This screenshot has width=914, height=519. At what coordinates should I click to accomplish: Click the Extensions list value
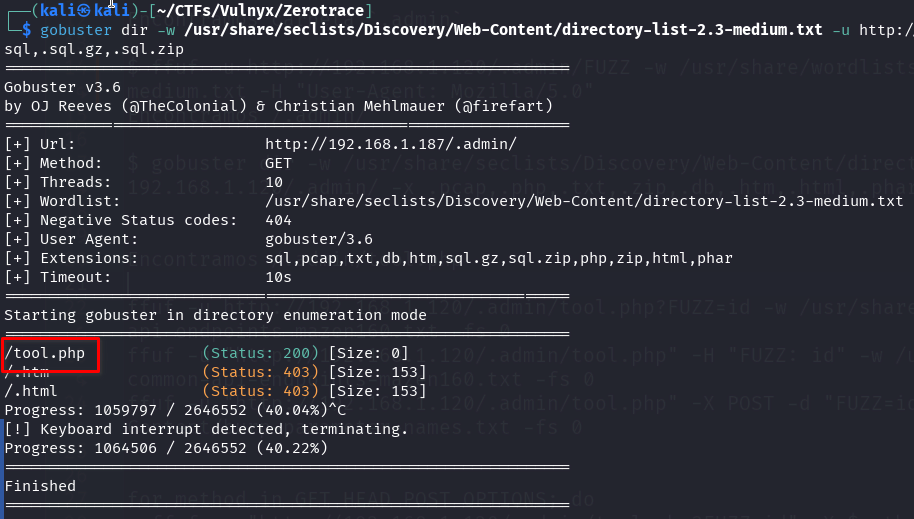[x=499, y=258]
